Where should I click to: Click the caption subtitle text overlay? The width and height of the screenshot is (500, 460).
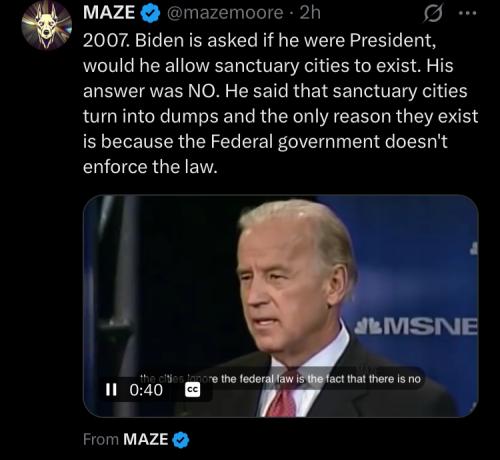(282, 379)
